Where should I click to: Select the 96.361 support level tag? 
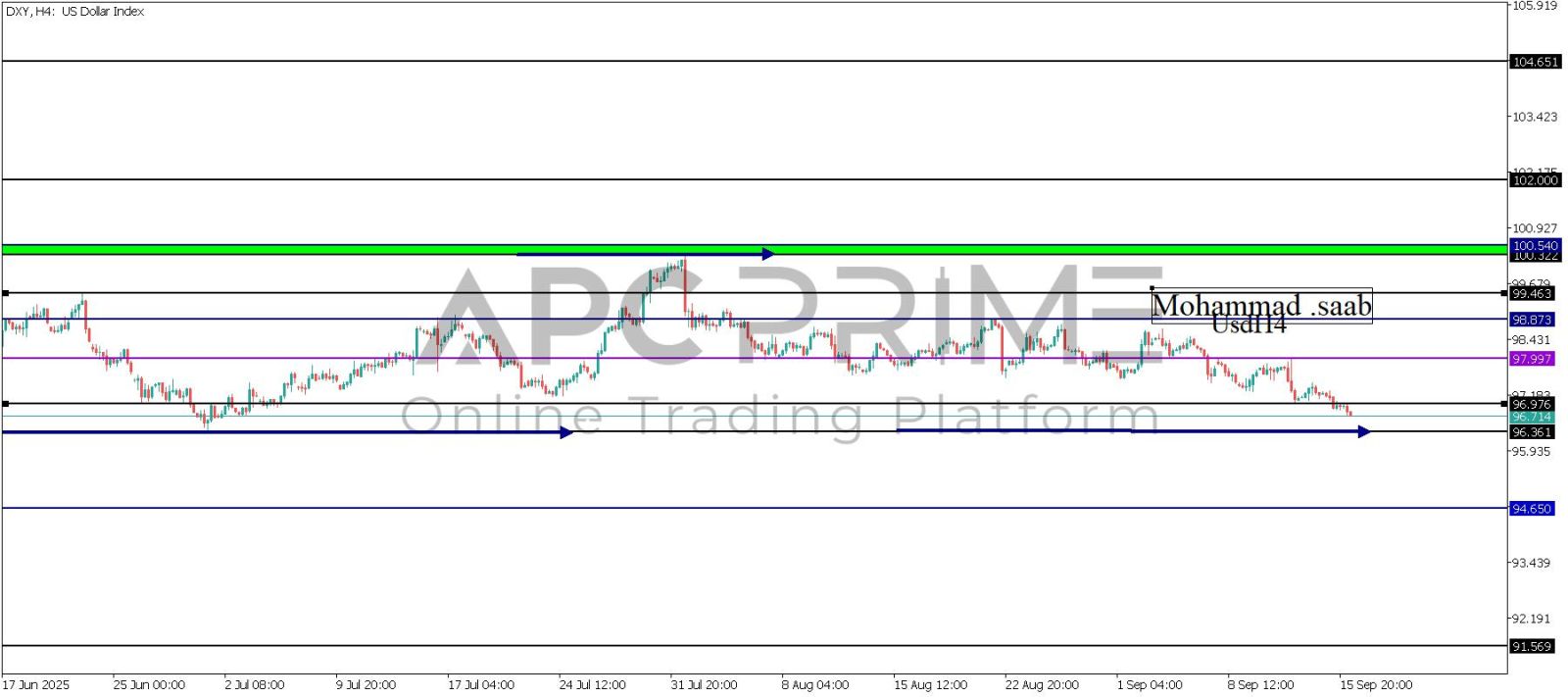coord(1531,432)
